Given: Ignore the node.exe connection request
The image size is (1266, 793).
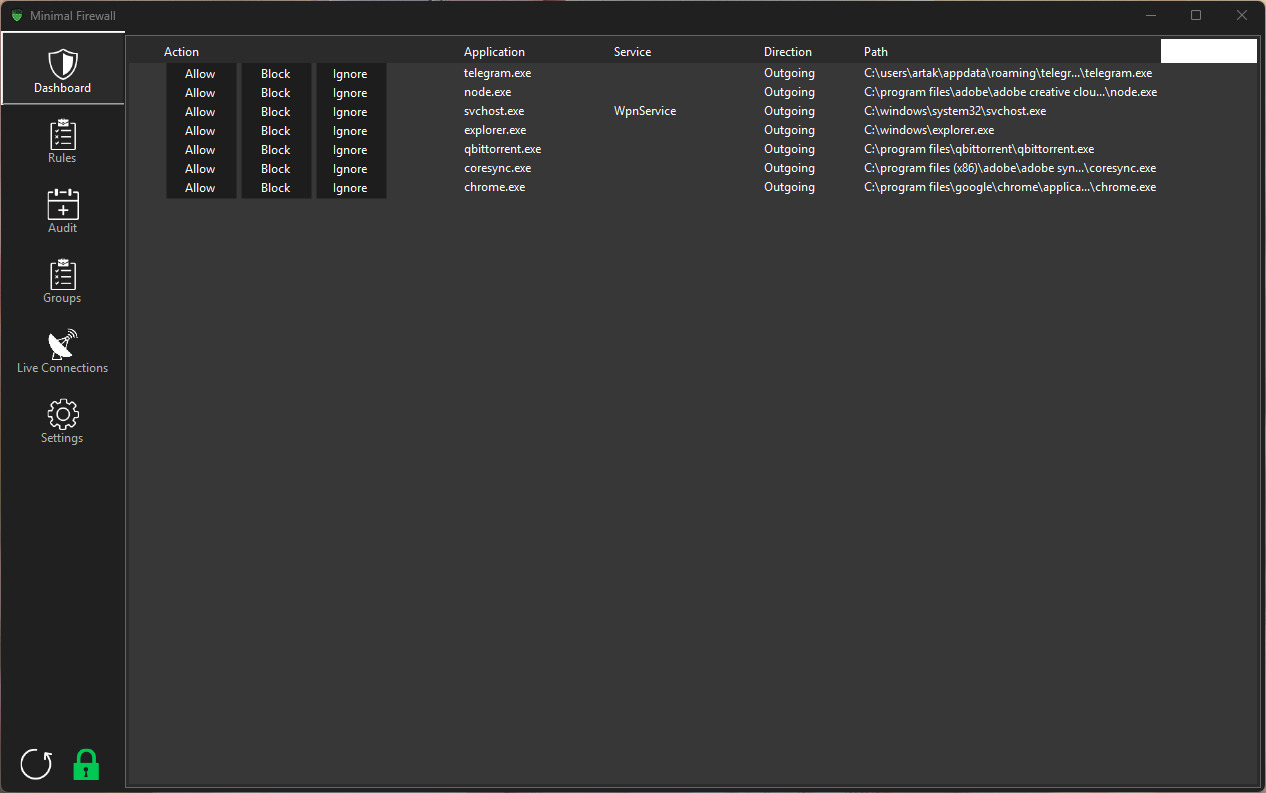Looking at the screenshot, I should tap(350, 93).
